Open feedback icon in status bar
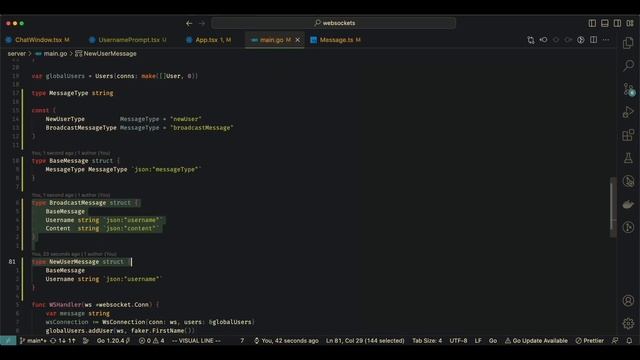The image size is (640, 360). (615, 340)
